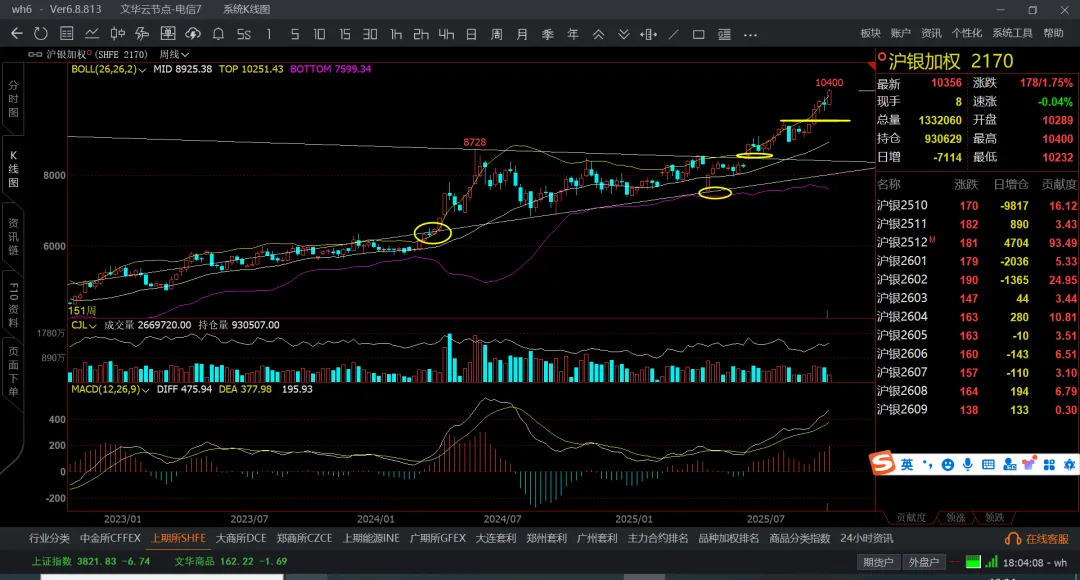Screen dimensions: 1080x580
Task: Refresh the chart with the reload icon
Action: pos(41,34)
